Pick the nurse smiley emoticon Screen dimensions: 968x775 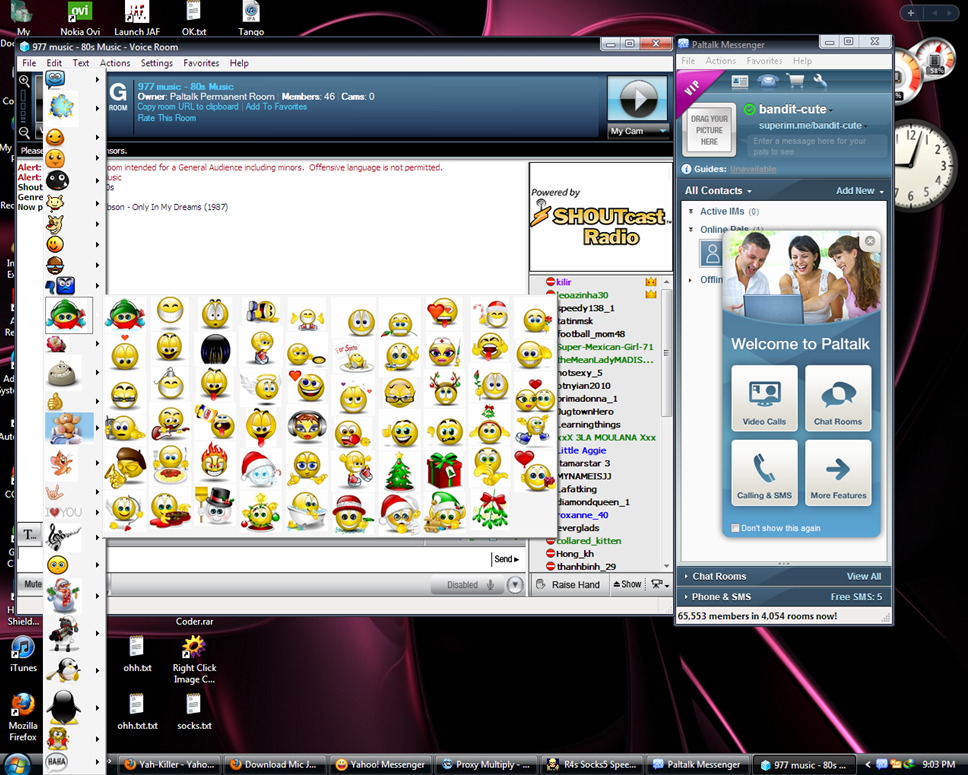point(444,353)
